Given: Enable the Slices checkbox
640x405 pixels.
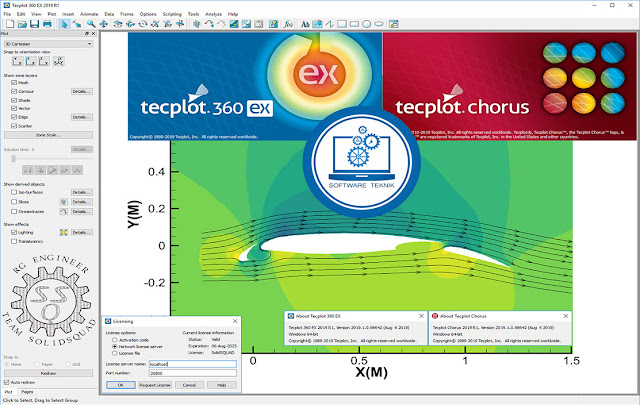Looking at the screenshot, I should [x=14, y=202].
